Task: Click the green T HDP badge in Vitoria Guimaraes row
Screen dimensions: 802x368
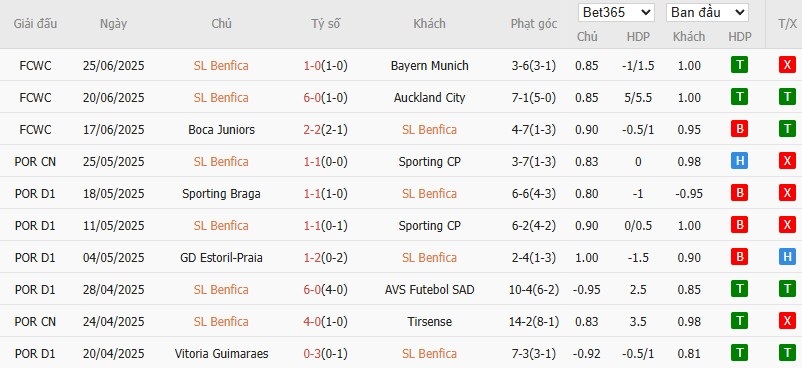Action: click(x=739, y=353)
